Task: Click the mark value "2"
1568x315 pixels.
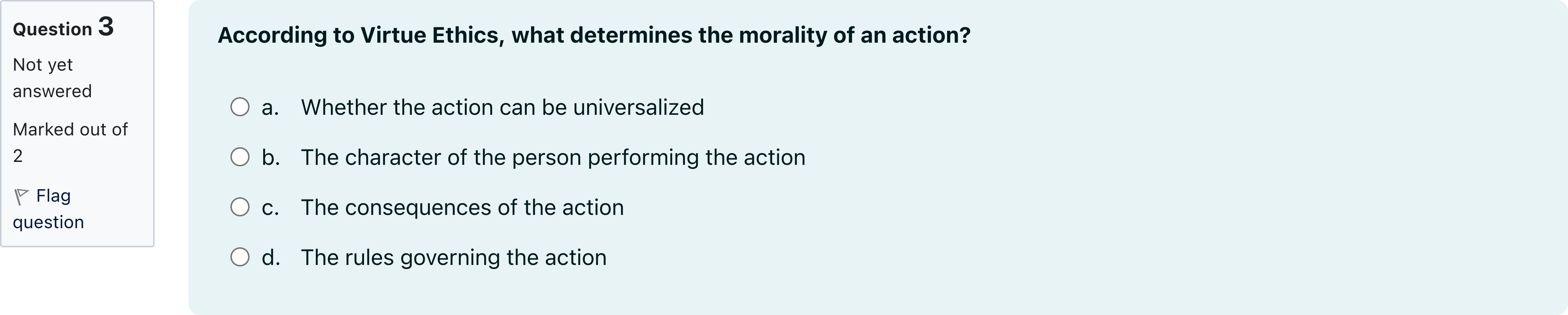Action: point(18,156)
